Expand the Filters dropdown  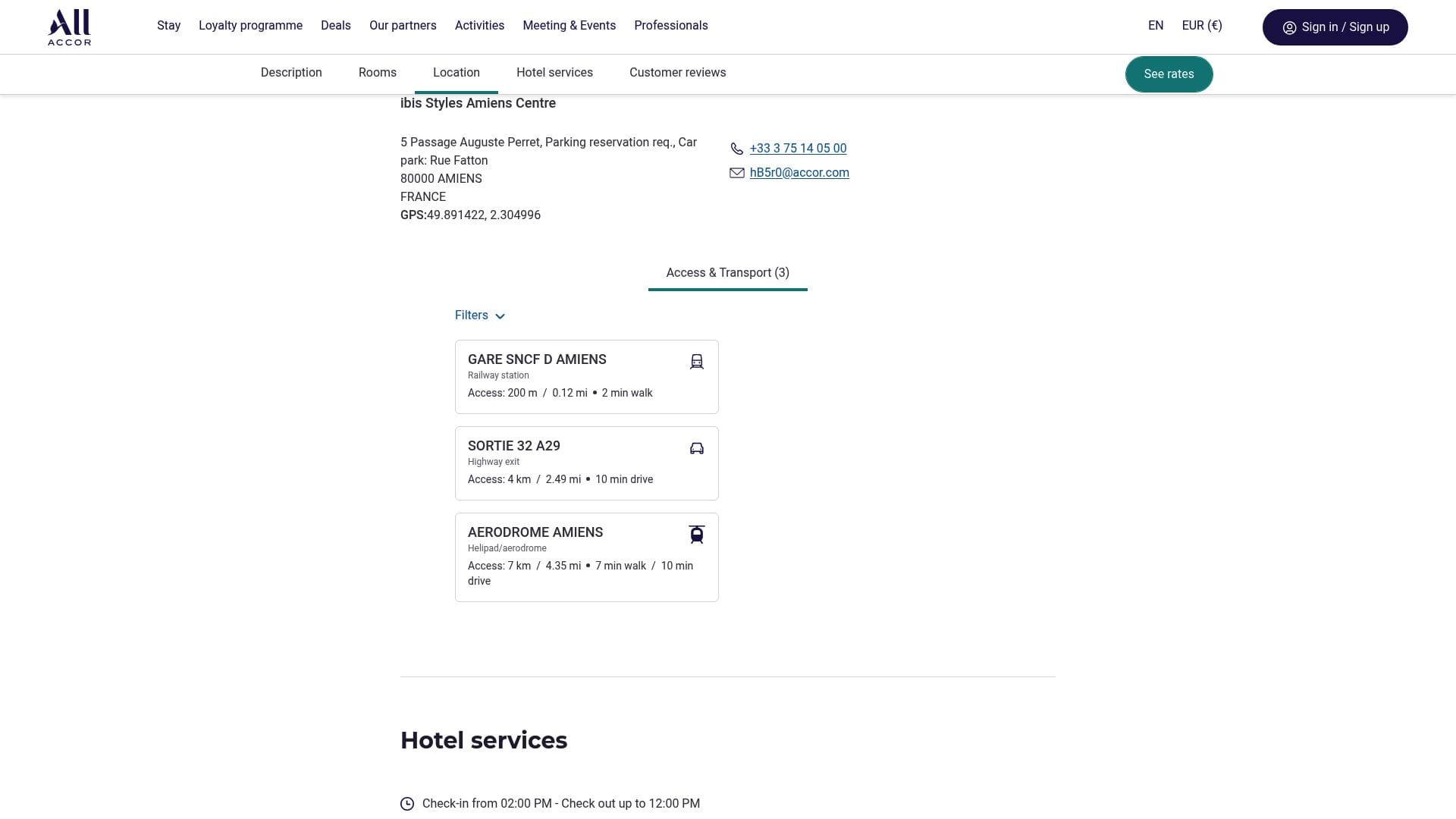[x=480, y=315]
